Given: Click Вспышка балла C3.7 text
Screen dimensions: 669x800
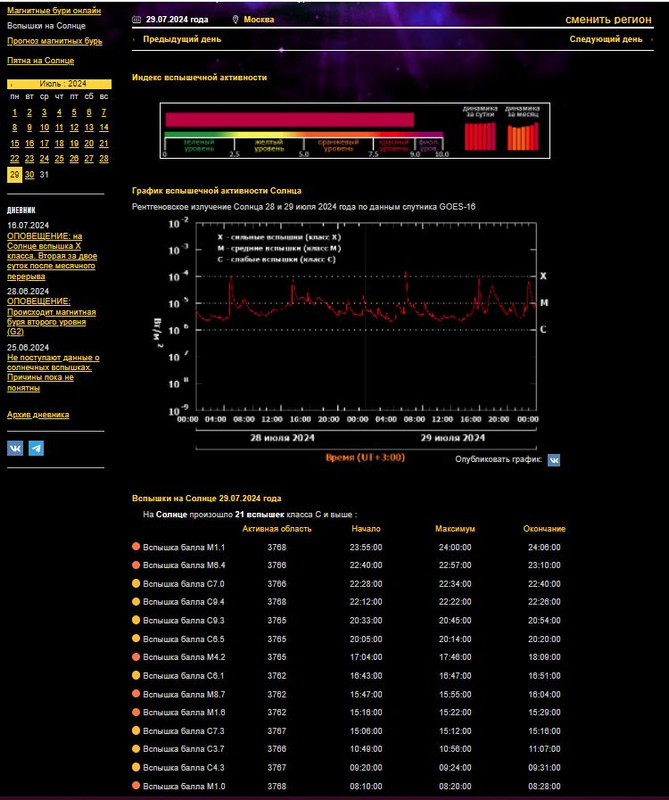Looking at the screenshot, I should click(184, 748).
